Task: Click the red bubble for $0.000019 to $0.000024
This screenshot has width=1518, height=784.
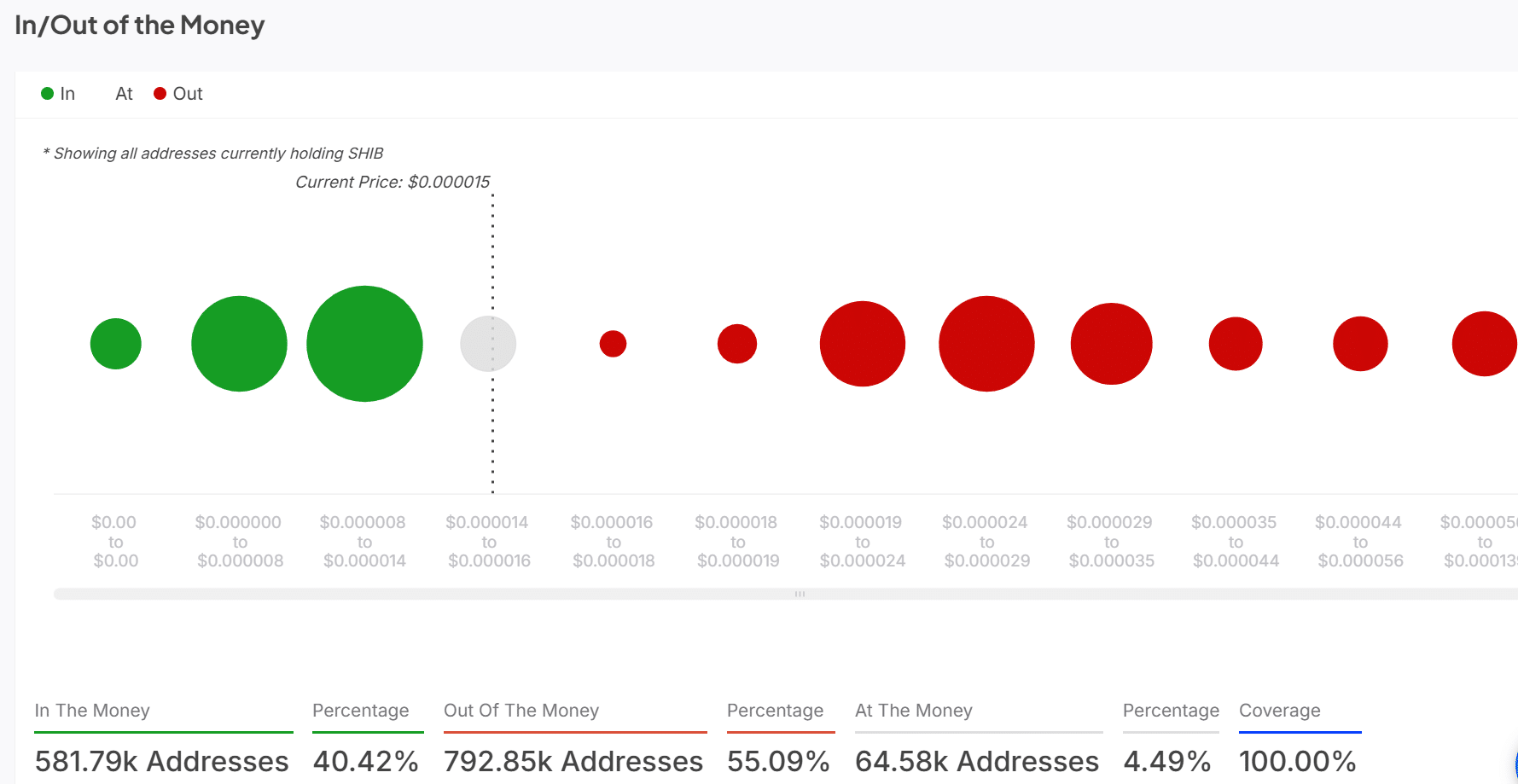Action: [862, 344]
